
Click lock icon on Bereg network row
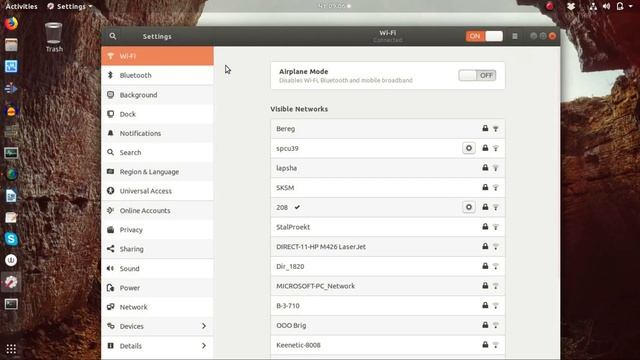[485, 128]
